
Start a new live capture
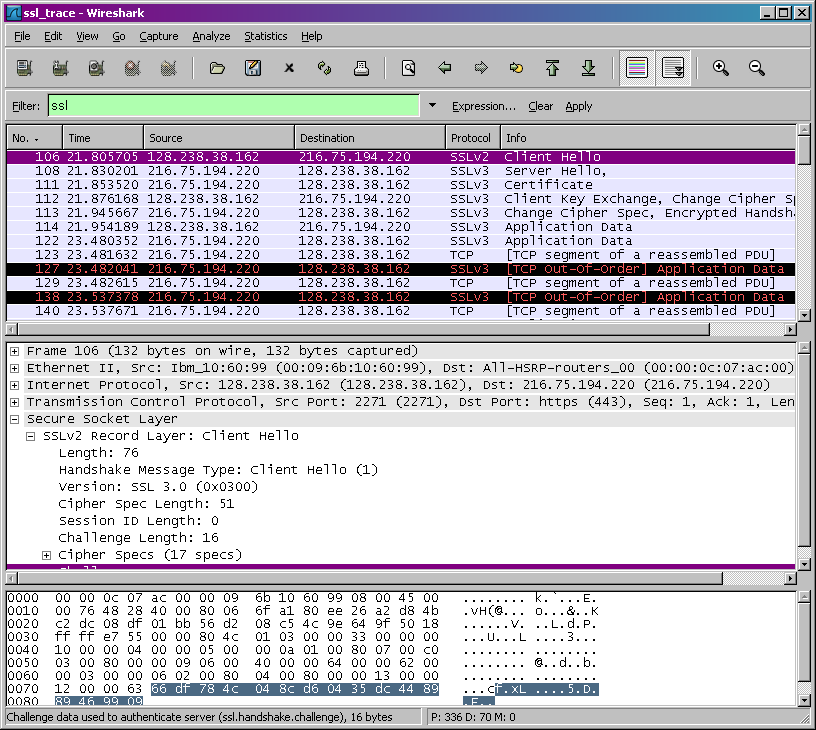pos(96,68)
